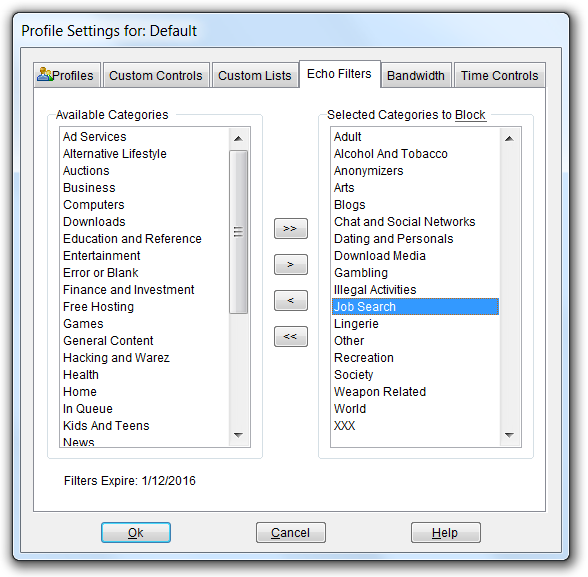Click Available Categories scroll up arrow
588x577 pixels.
(238, 139)
